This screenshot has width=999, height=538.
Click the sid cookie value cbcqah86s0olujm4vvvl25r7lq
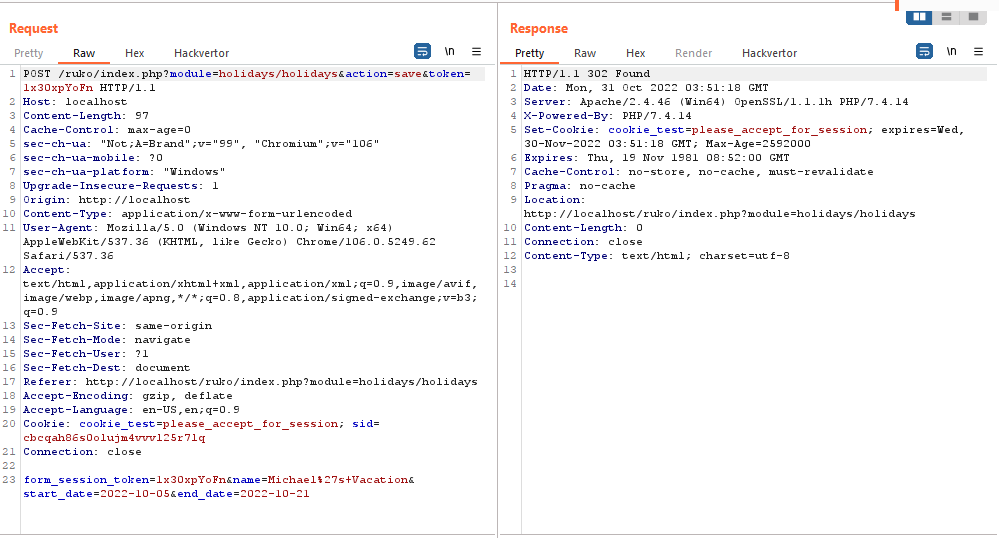[x=114, y=438]
